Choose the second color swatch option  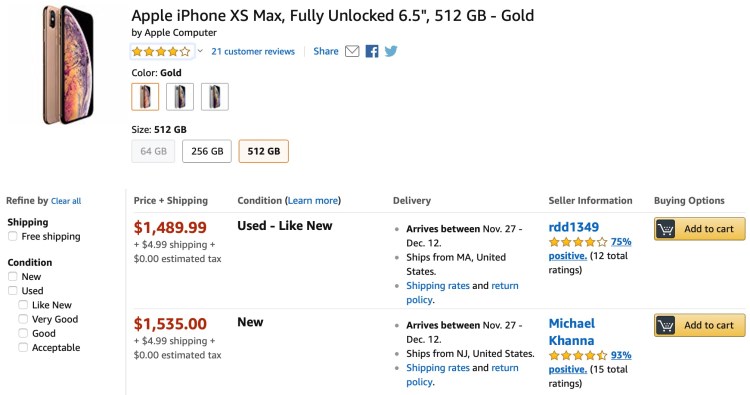pyautogui.click(x=180, y=97)
